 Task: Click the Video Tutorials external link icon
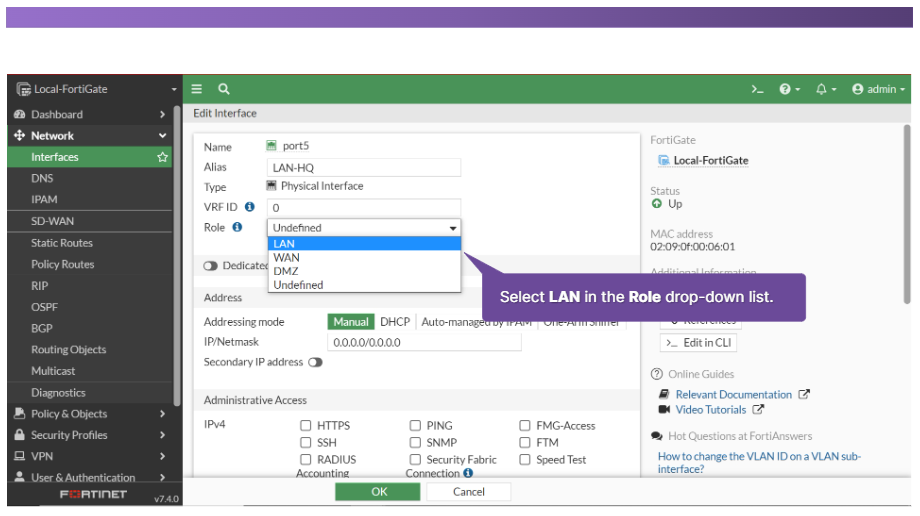pyautogui.click(x=758, y=410)
